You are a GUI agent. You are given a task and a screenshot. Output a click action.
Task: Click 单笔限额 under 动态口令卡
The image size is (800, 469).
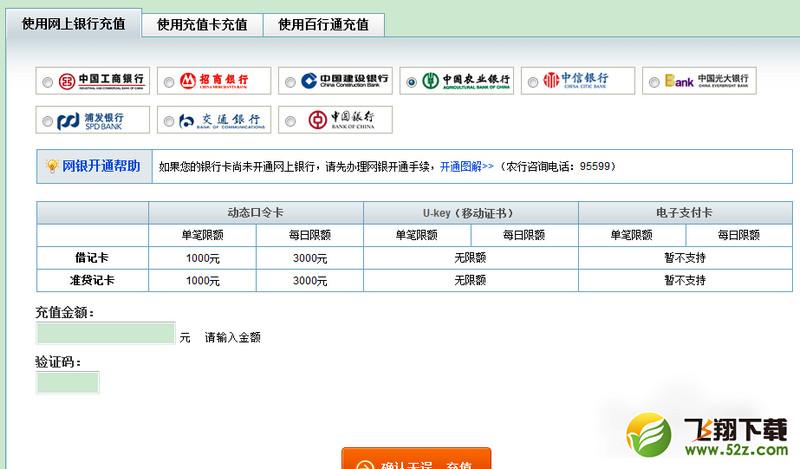(203, 235)
